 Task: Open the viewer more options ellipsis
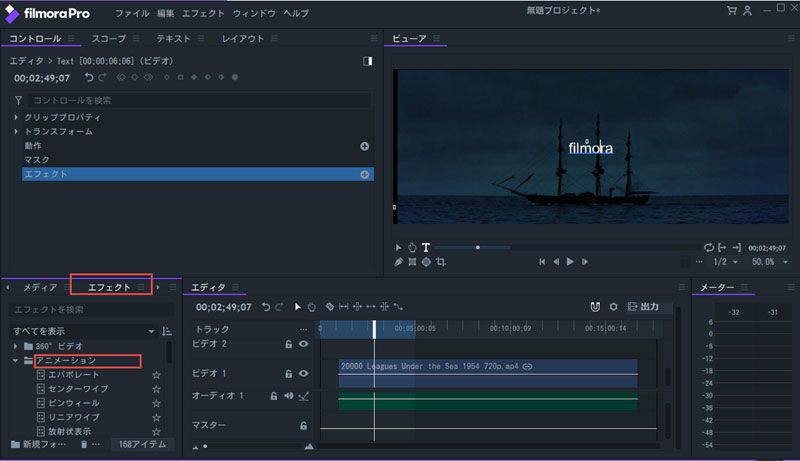pyautogui.click(x=699, y=262)
